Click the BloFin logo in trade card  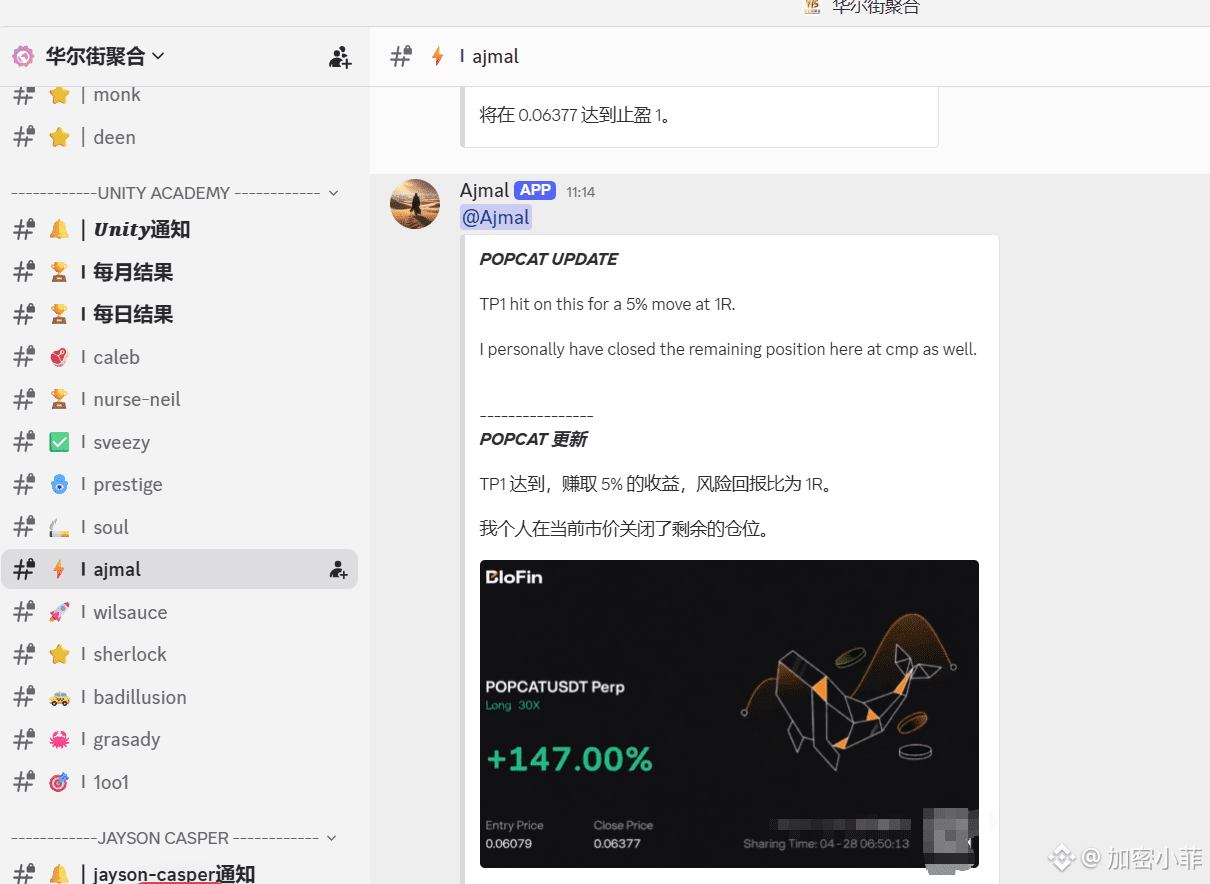pos(514,577)
